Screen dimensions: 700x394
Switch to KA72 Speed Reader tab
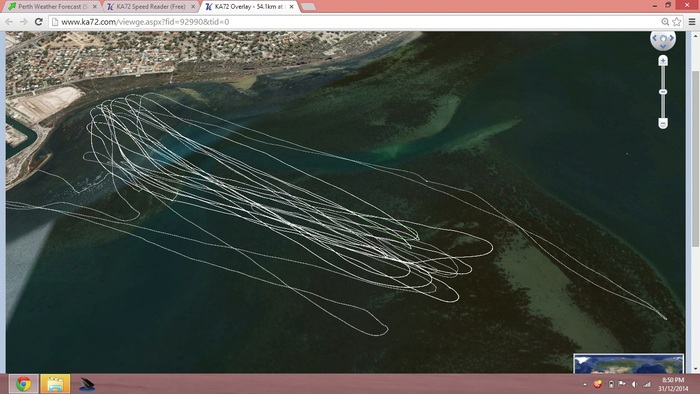pyautogui.click(x=151, y=7)
